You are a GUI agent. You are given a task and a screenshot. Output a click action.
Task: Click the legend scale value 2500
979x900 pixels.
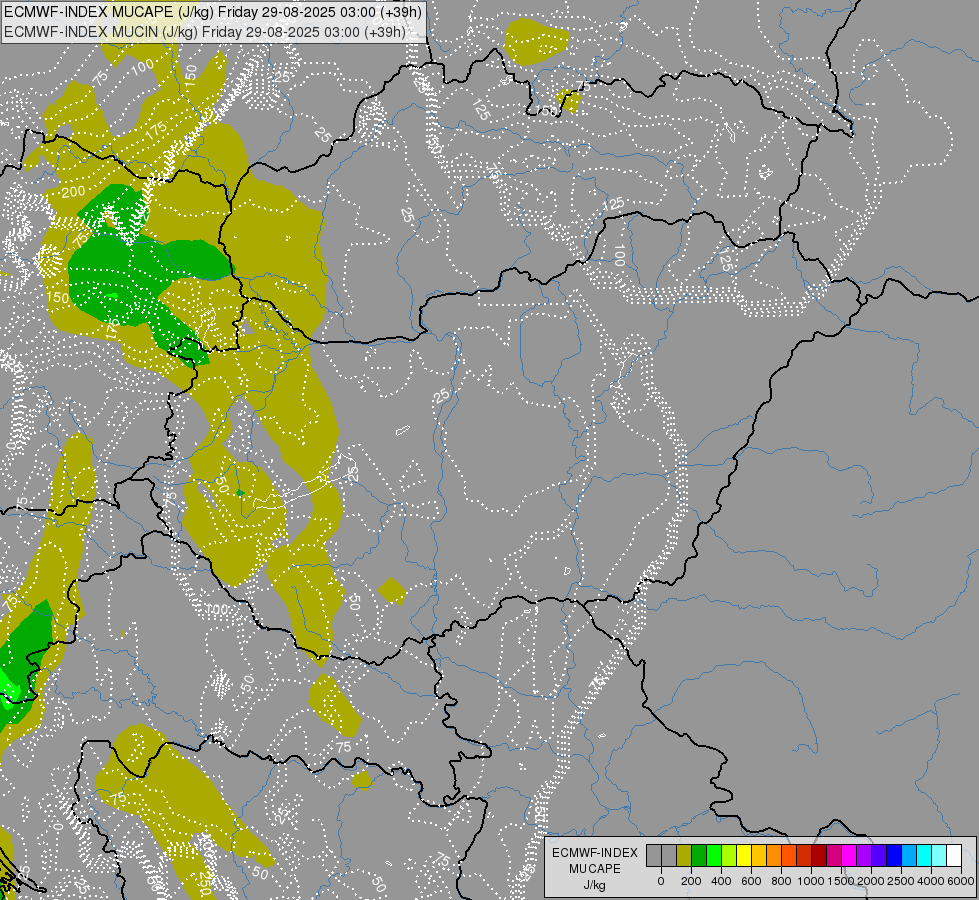(x=901, y=881)
